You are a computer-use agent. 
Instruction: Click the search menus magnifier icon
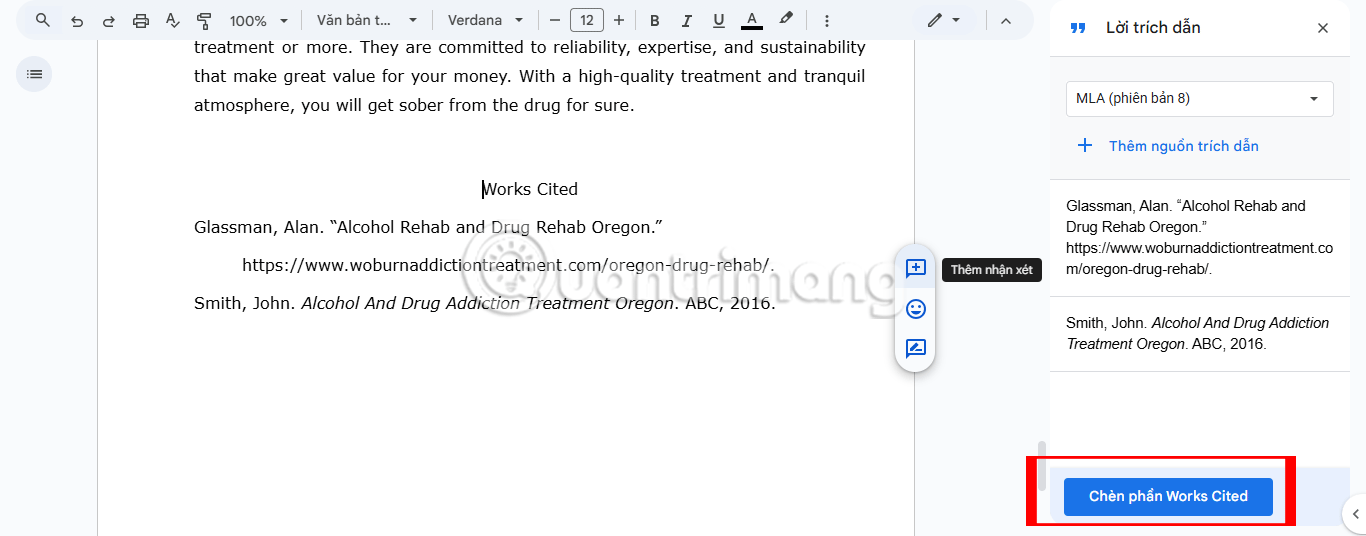(42, 20)
